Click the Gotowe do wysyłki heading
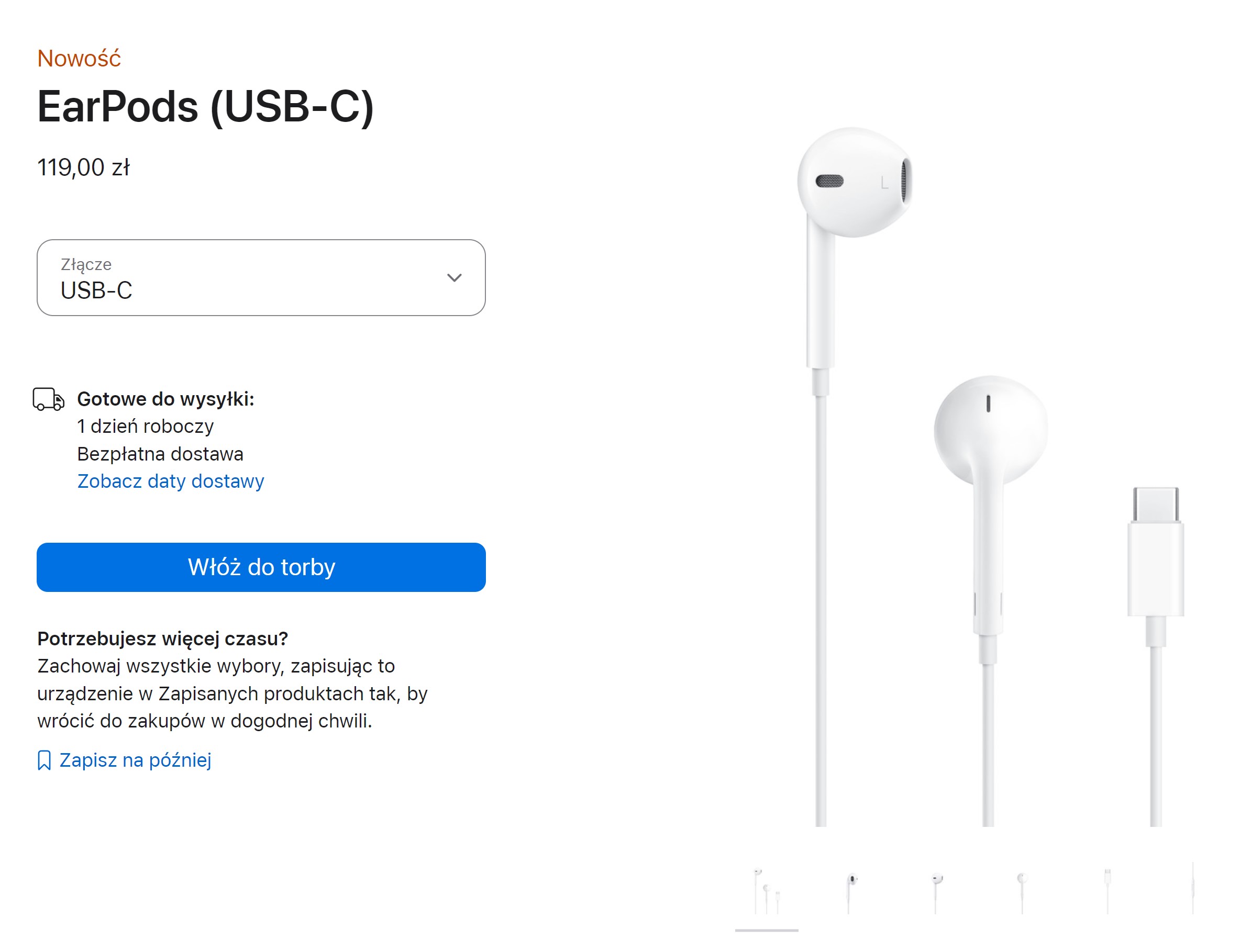This screenshot has width=1252, height=952. tap(165, 399)
